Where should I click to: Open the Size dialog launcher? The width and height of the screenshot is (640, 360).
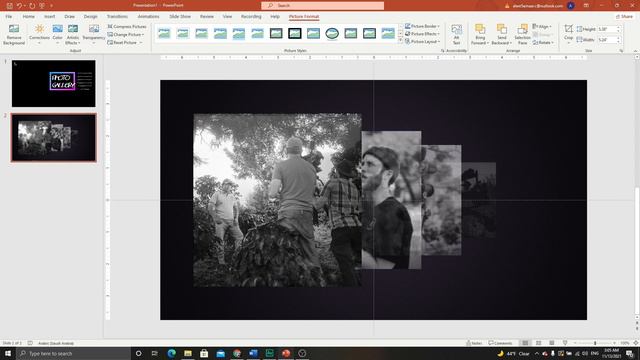coord(621,51)
